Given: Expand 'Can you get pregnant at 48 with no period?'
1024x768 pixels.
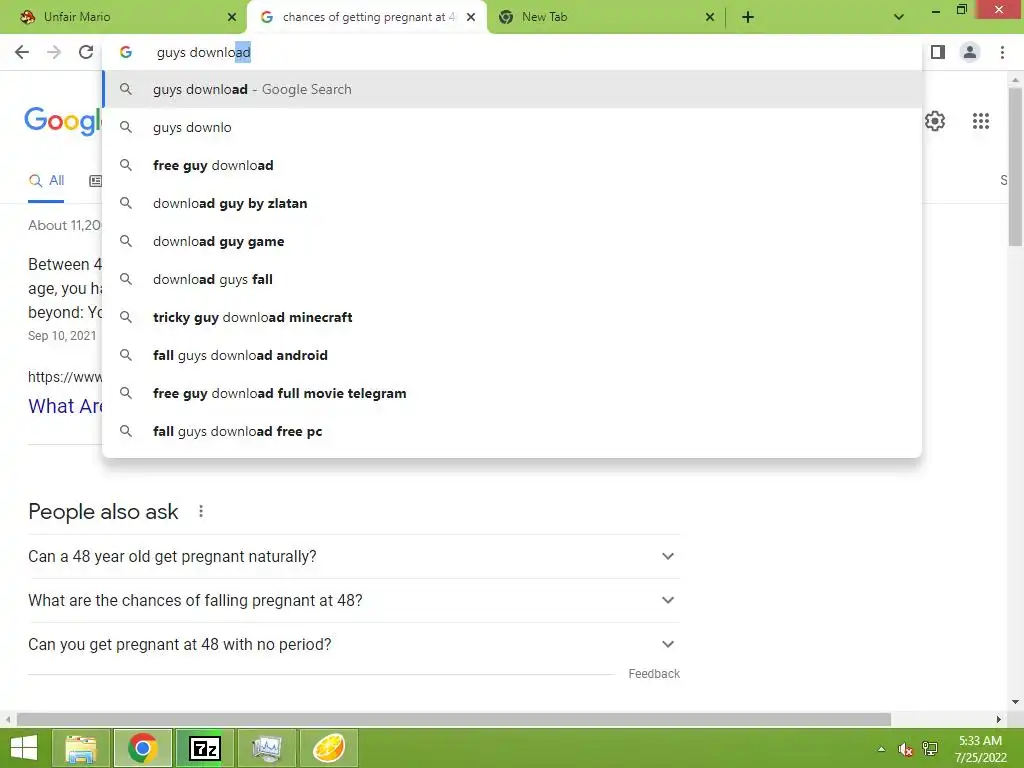Looking at the screenshot, I should [x=354, y=644].
